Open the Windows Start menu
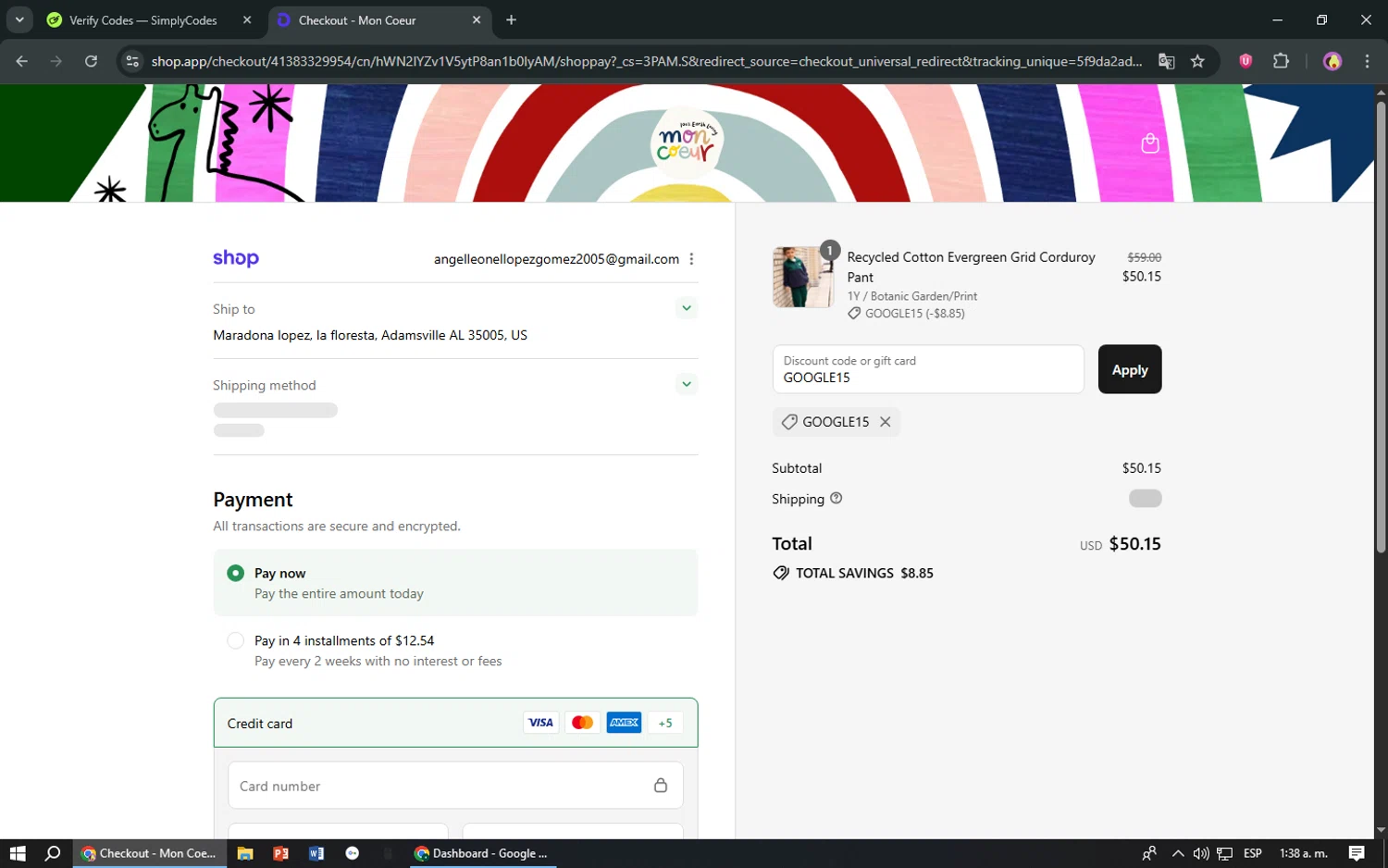Viewport: 1388px width, 868px height. (18, 853)
